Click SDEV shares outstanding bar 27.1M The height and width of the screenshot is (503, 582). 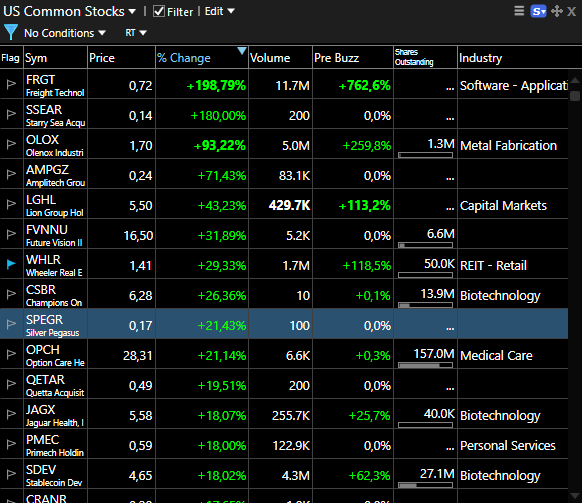click(425, 485)
